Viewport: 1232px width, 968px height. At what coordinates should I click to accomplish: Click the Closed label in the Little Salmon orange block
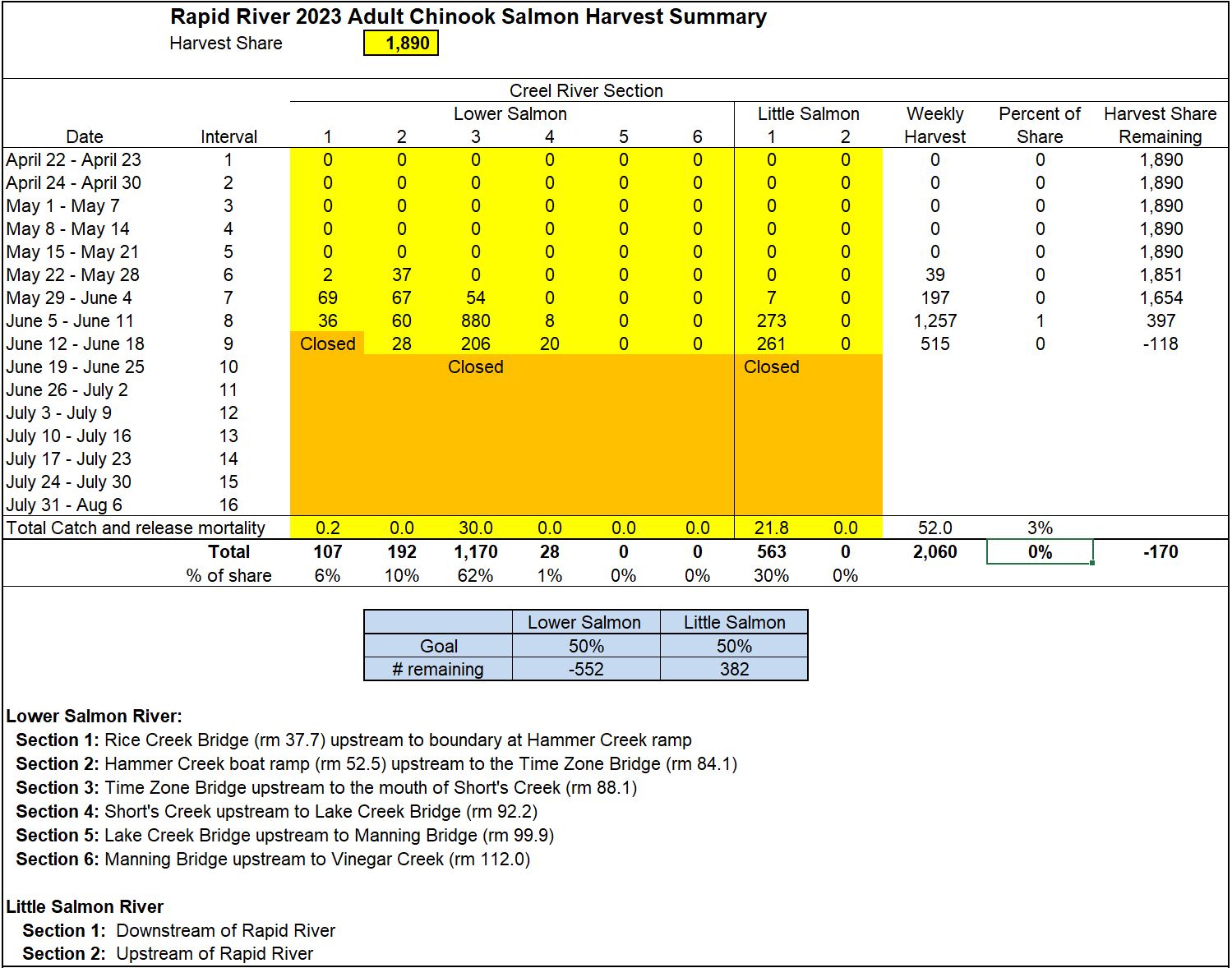771,366
